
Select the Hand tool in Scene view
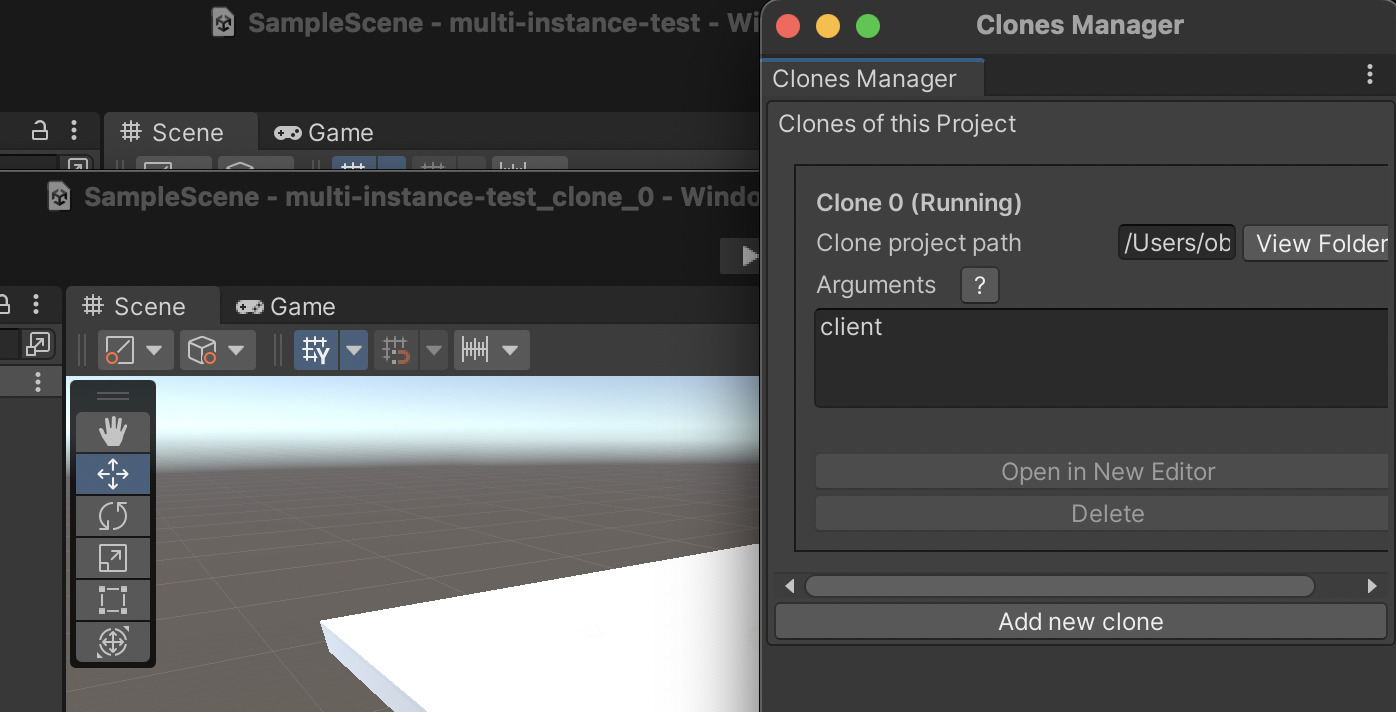pyautogui.click(x=112, y=431)
